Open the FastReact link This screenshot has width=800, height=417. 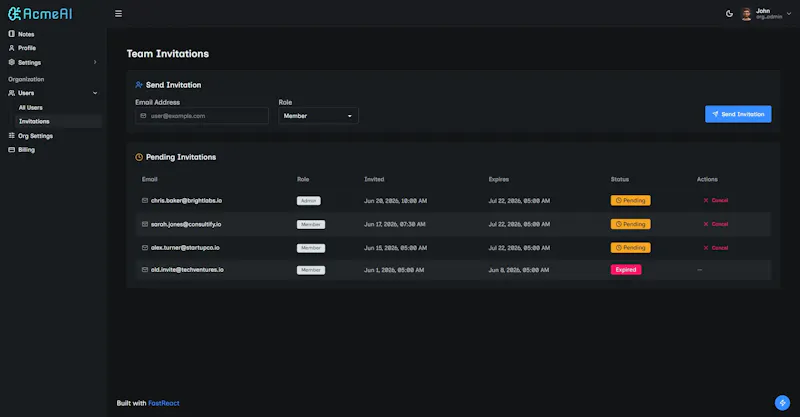pyautogui.click(x=164, y=403)
